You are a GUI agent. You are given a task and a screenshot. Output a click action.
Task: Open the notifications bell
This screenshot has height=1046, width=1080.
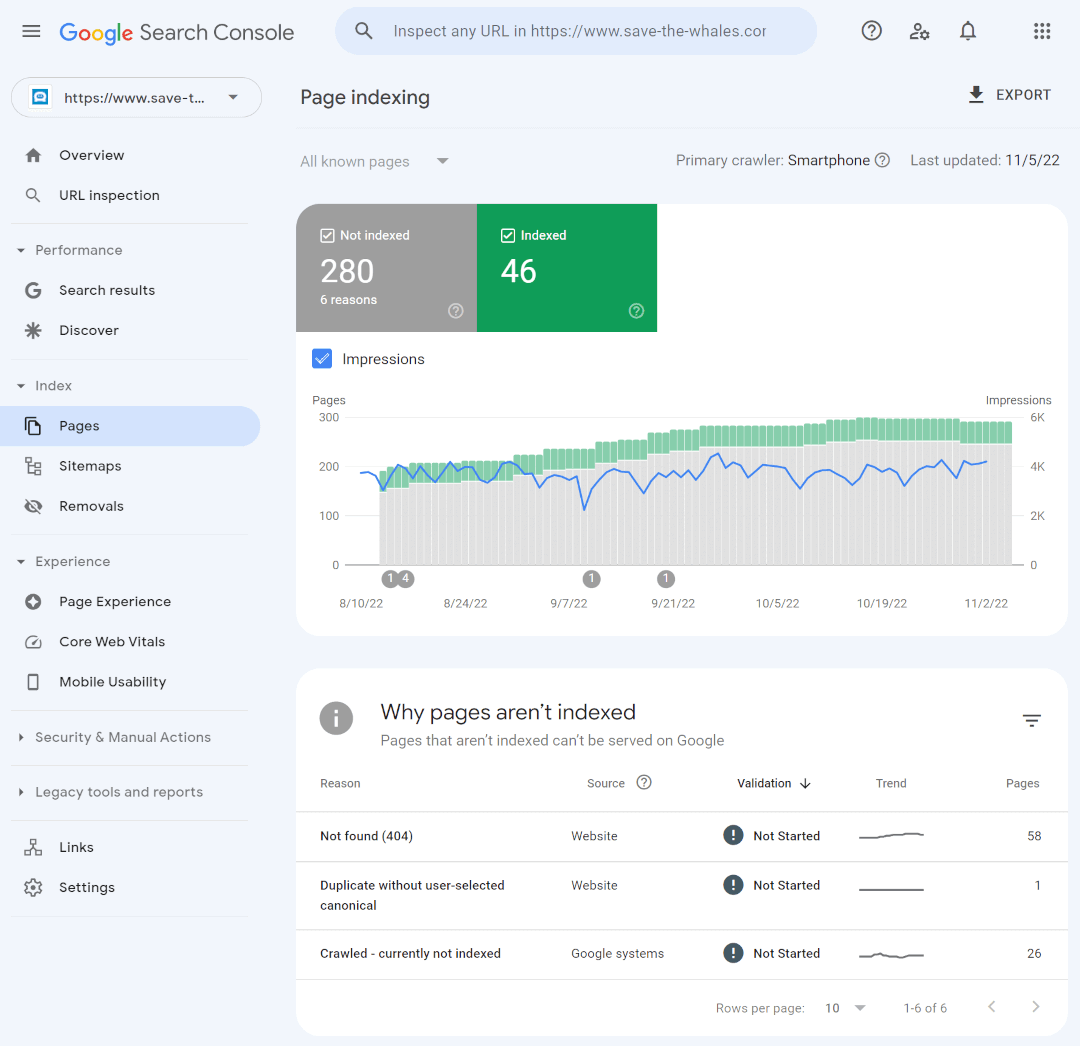[x=967, y=31]
